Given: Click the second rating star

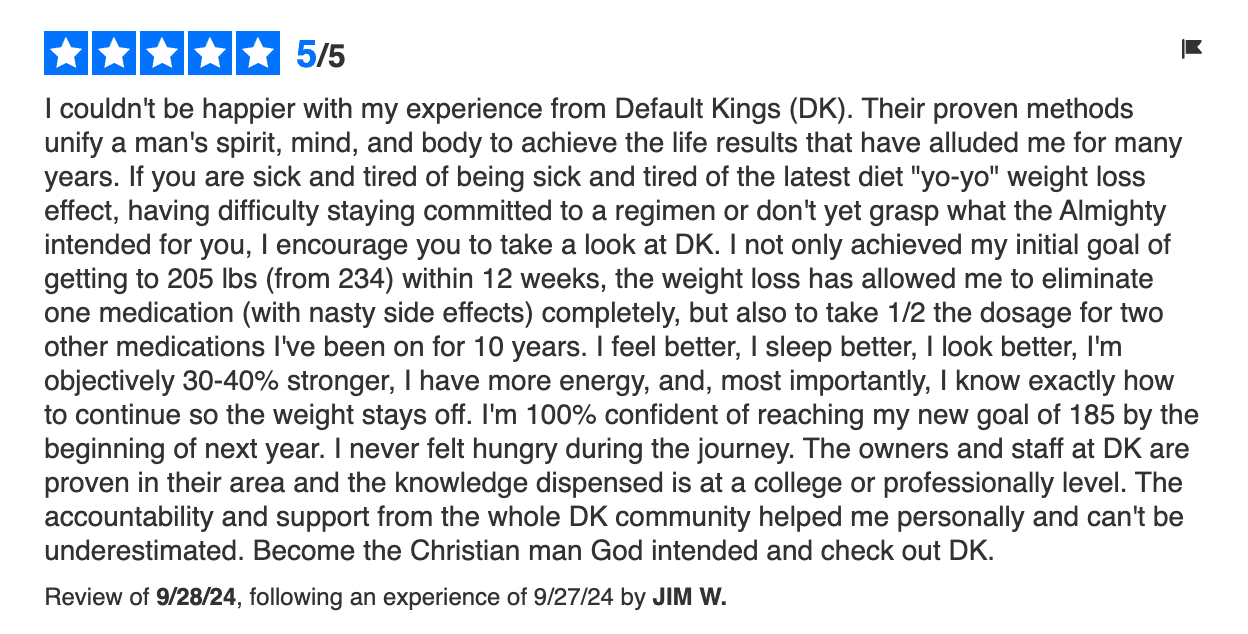Looking at the screenshot, I should (115, 54).
